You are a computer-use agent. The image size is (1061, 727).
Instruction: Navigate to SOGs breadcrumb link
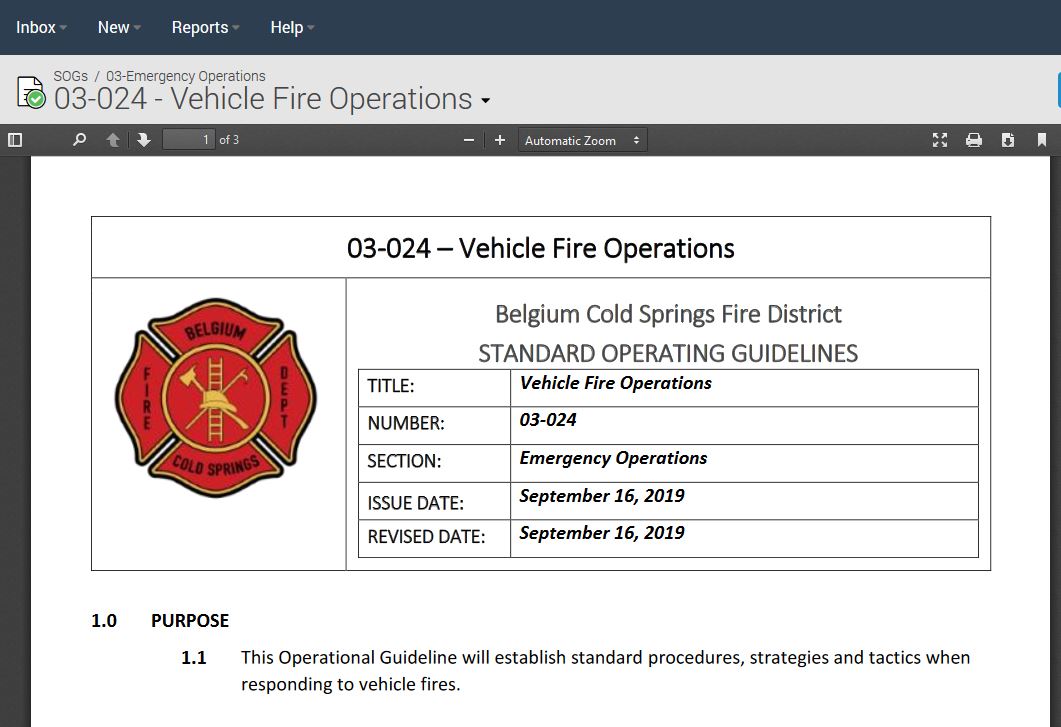pyautogui.click(x=71, y=76)
